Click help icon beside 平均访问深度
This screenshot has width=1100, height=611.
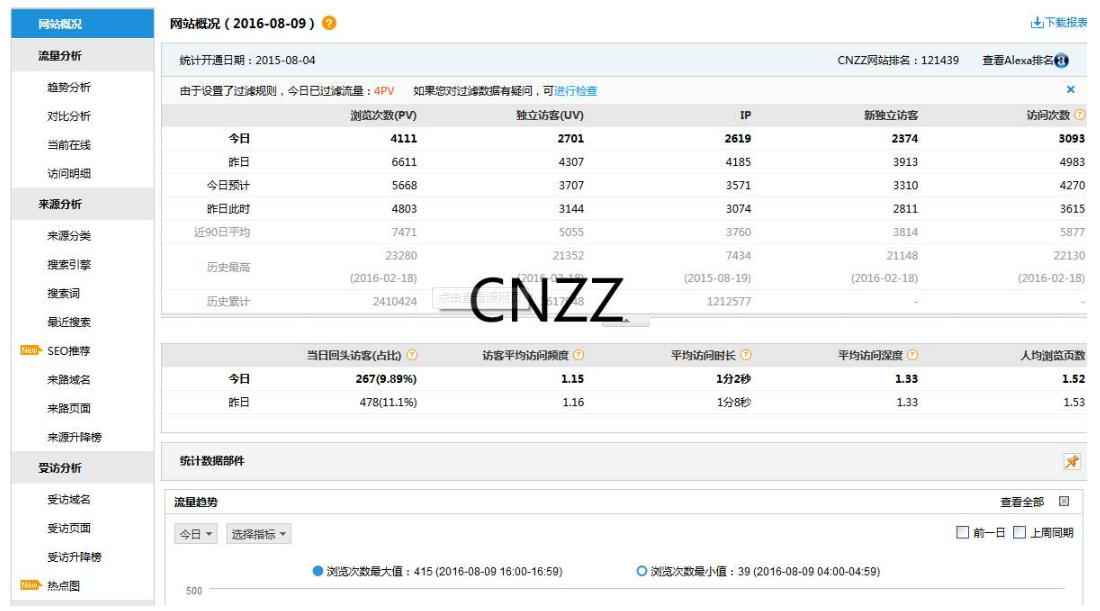click(x=912, y=355)
